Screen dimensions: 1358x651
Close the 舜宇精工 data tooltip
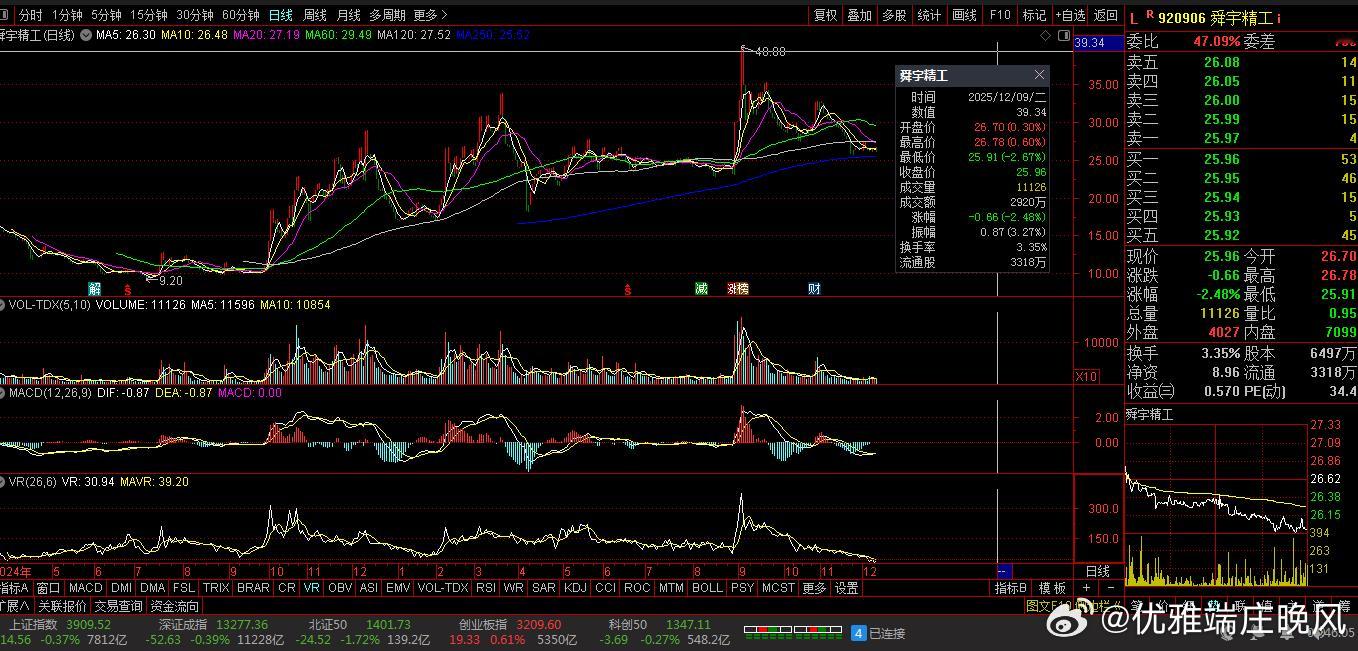[1039, 75]
